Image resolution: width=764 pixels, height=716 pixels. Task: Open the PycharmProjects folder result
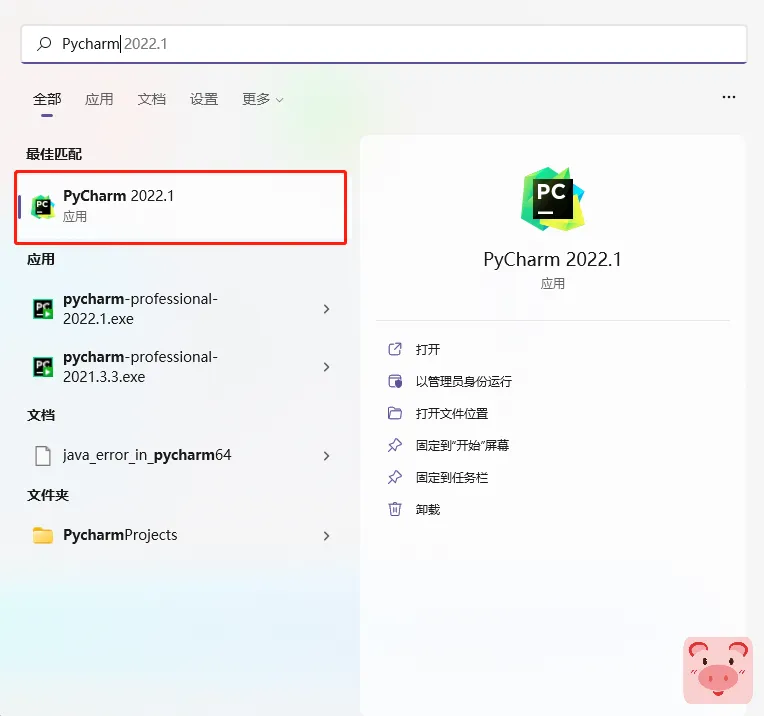(181, 535)
